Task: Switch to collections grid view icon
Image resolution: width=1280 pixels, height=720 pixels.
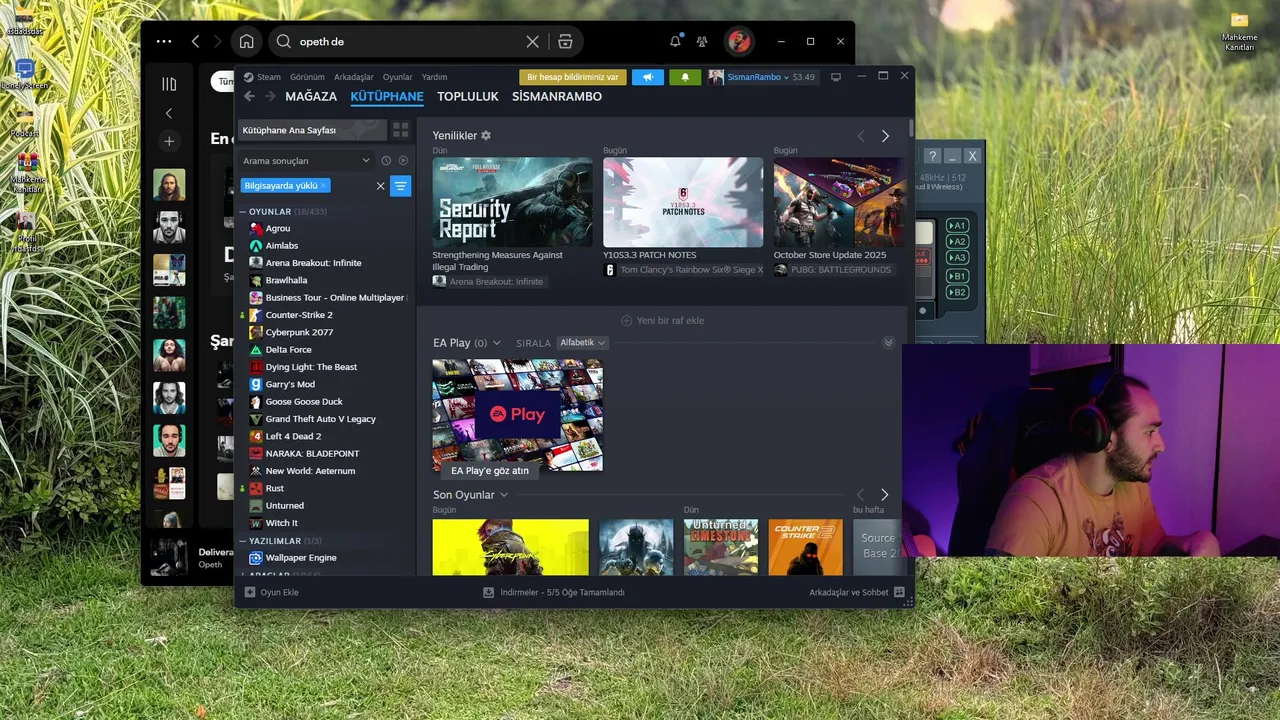Action: (400, 130)
